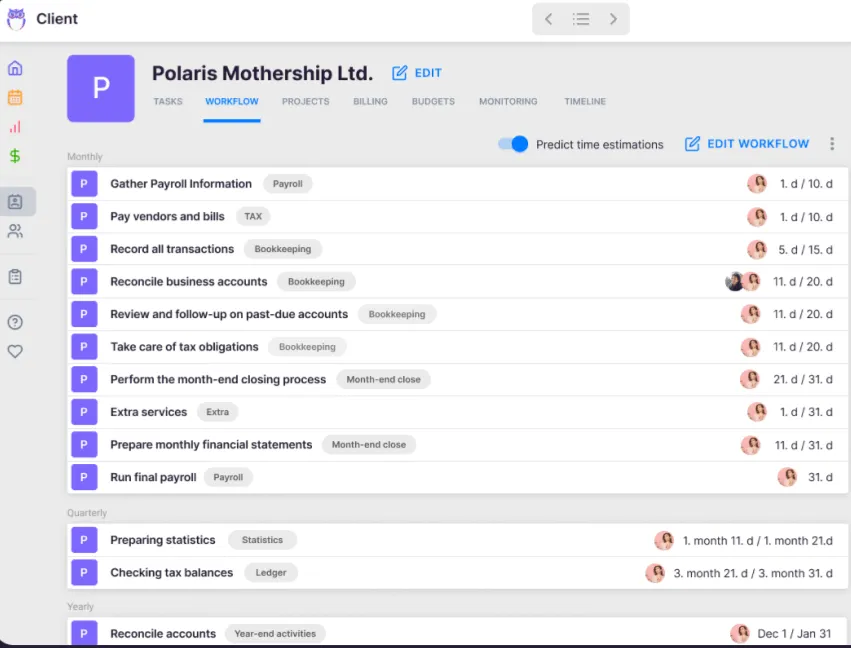Viewport: 851px width, 648px height.
Task: Click the EDIT WORKFLOW button
Action: click(x=746, y=144)
